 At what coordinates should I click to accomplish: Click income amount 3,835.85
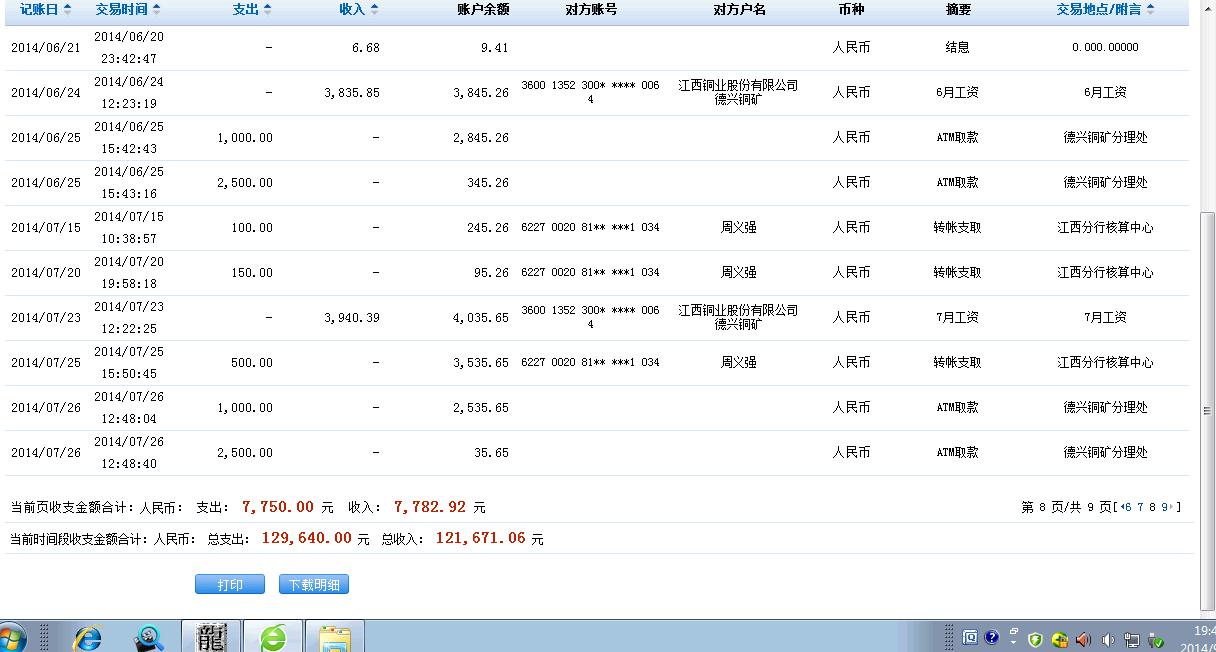pos(352,93)
